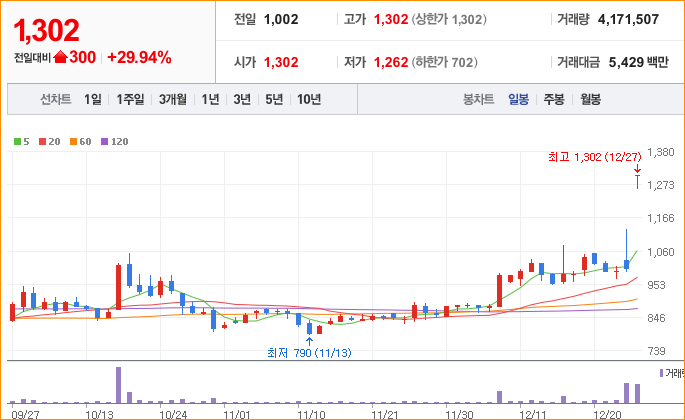This screenshot has width=685, height=420.
Task: Click the 전일 1,002 value
Action: coord(281,19)
